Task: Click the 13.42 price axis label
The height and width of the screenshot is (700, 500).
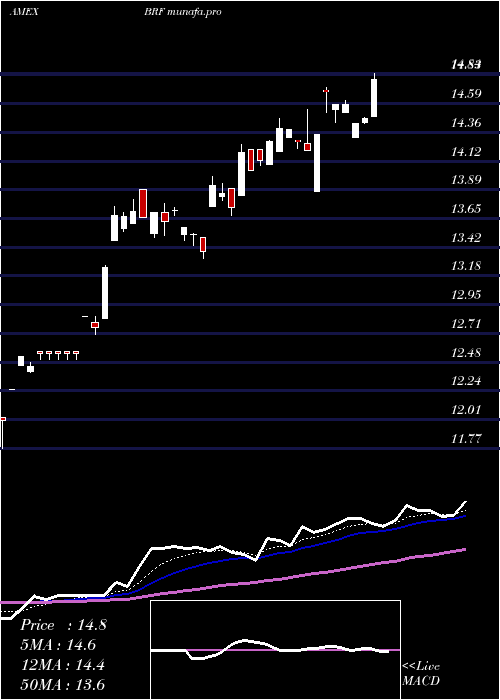Action: click(x=467, y=238)
